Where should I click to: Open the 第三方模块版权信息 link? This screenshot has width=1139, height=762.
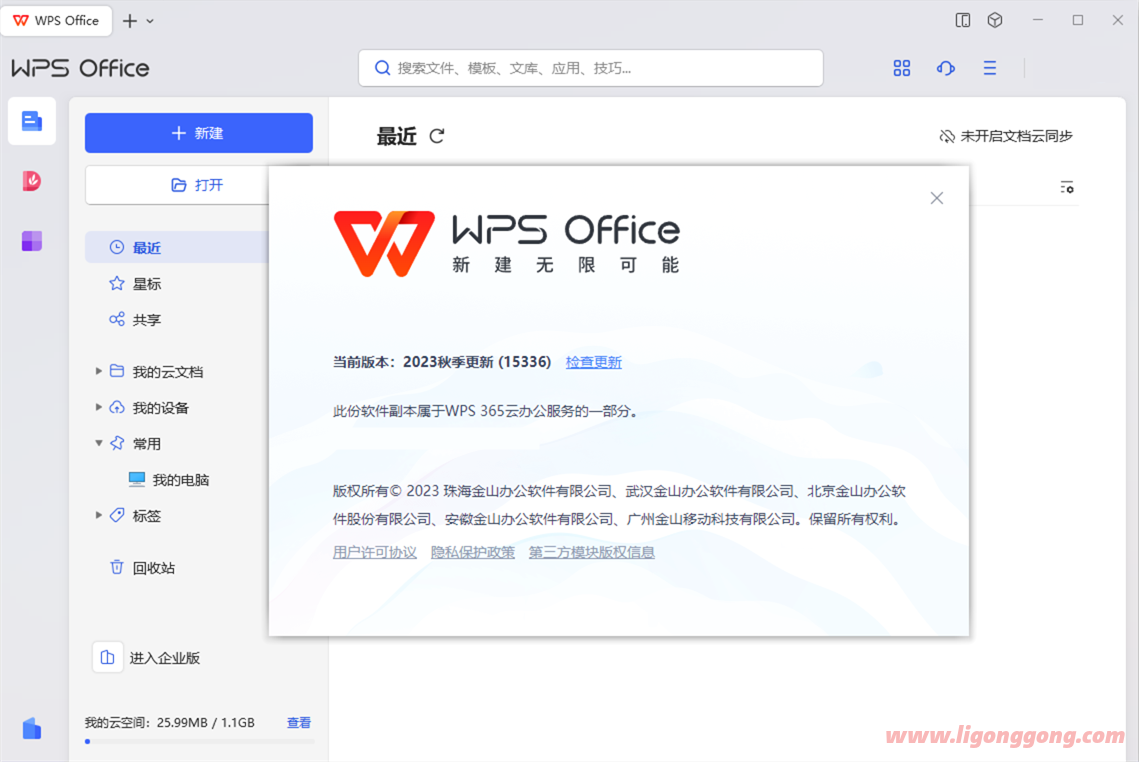[591, 552]
